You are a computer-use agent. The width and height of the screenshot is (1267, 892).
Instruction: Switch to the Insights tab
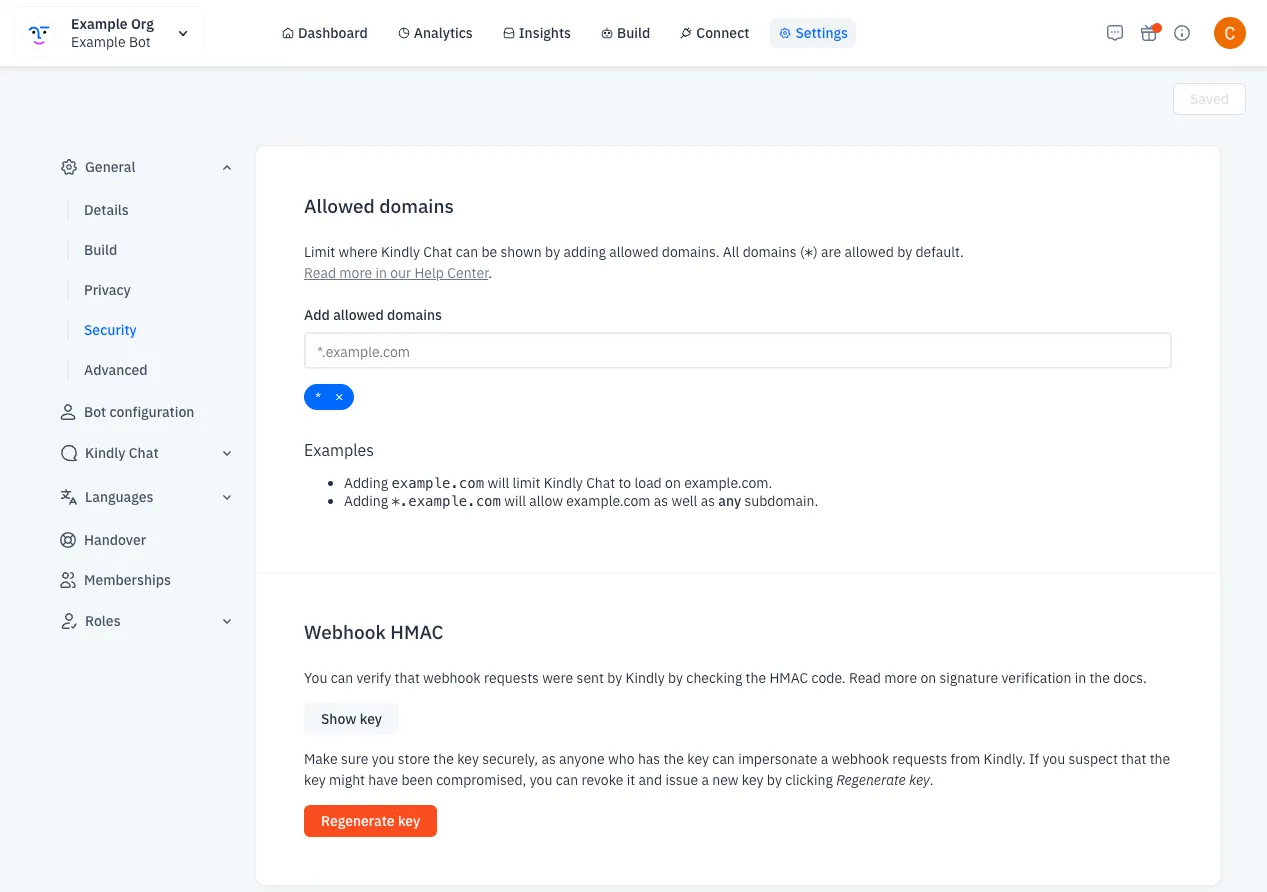(537, 33)
